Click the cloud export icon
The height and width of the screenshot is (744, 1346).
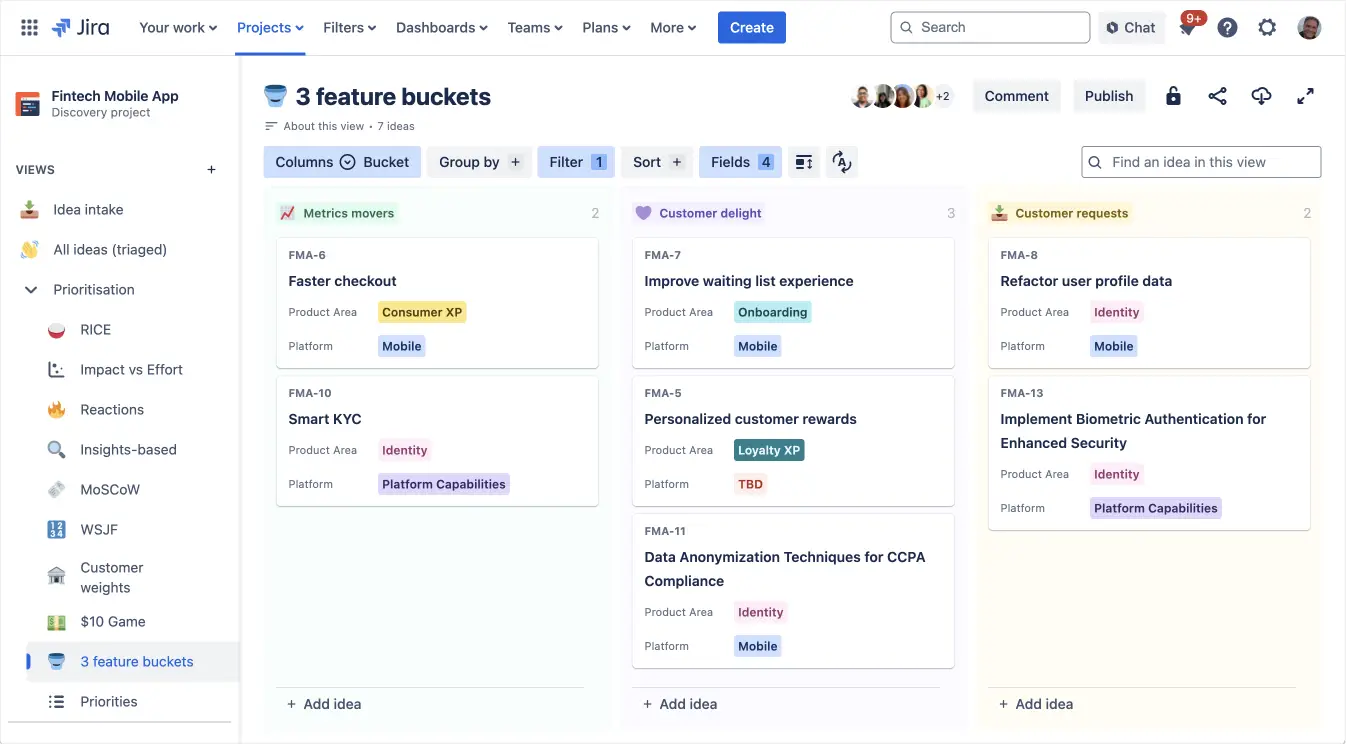pyautogui.click(x=1261, y=96)
